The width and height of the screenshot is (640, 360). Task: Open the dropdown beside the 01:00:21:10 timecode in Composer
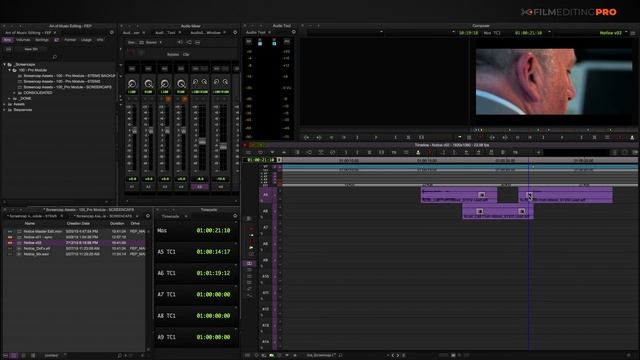click(549, 32)
